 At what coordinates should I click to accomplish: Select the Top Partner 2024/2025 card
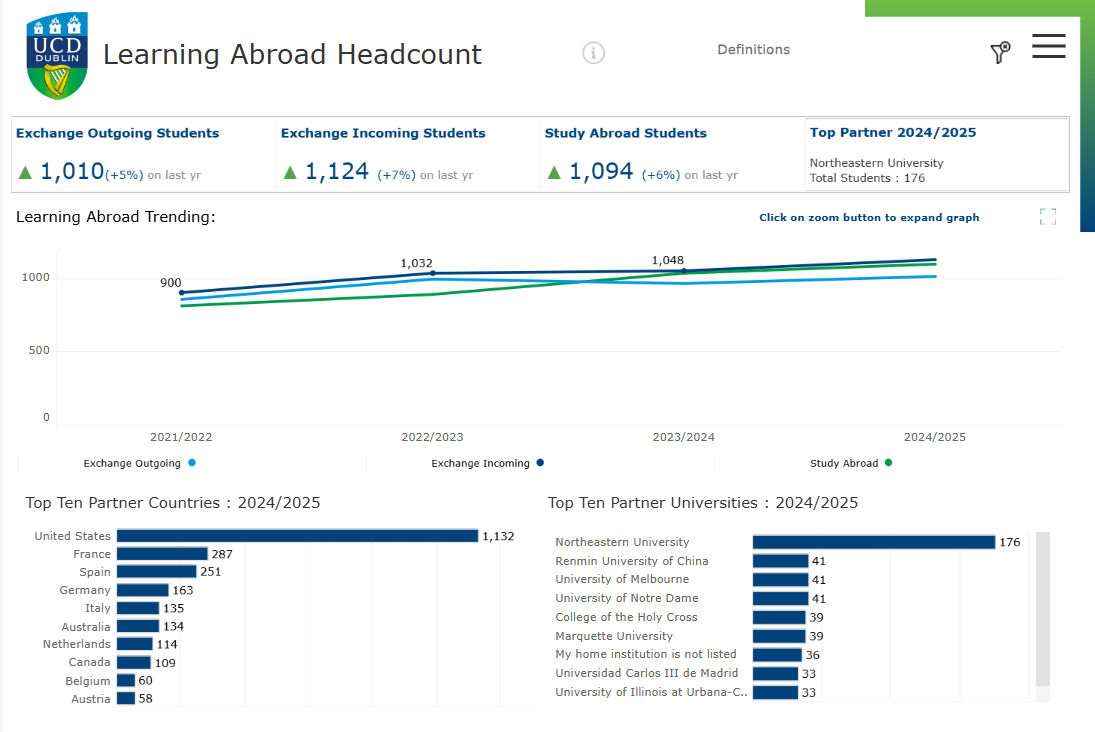click(x=936, y=155)
